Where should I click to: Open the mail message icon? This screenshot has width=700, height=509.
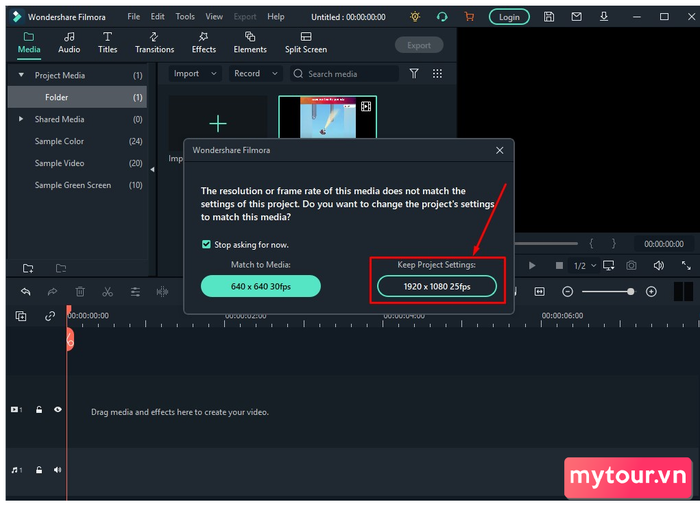point(576,17)
